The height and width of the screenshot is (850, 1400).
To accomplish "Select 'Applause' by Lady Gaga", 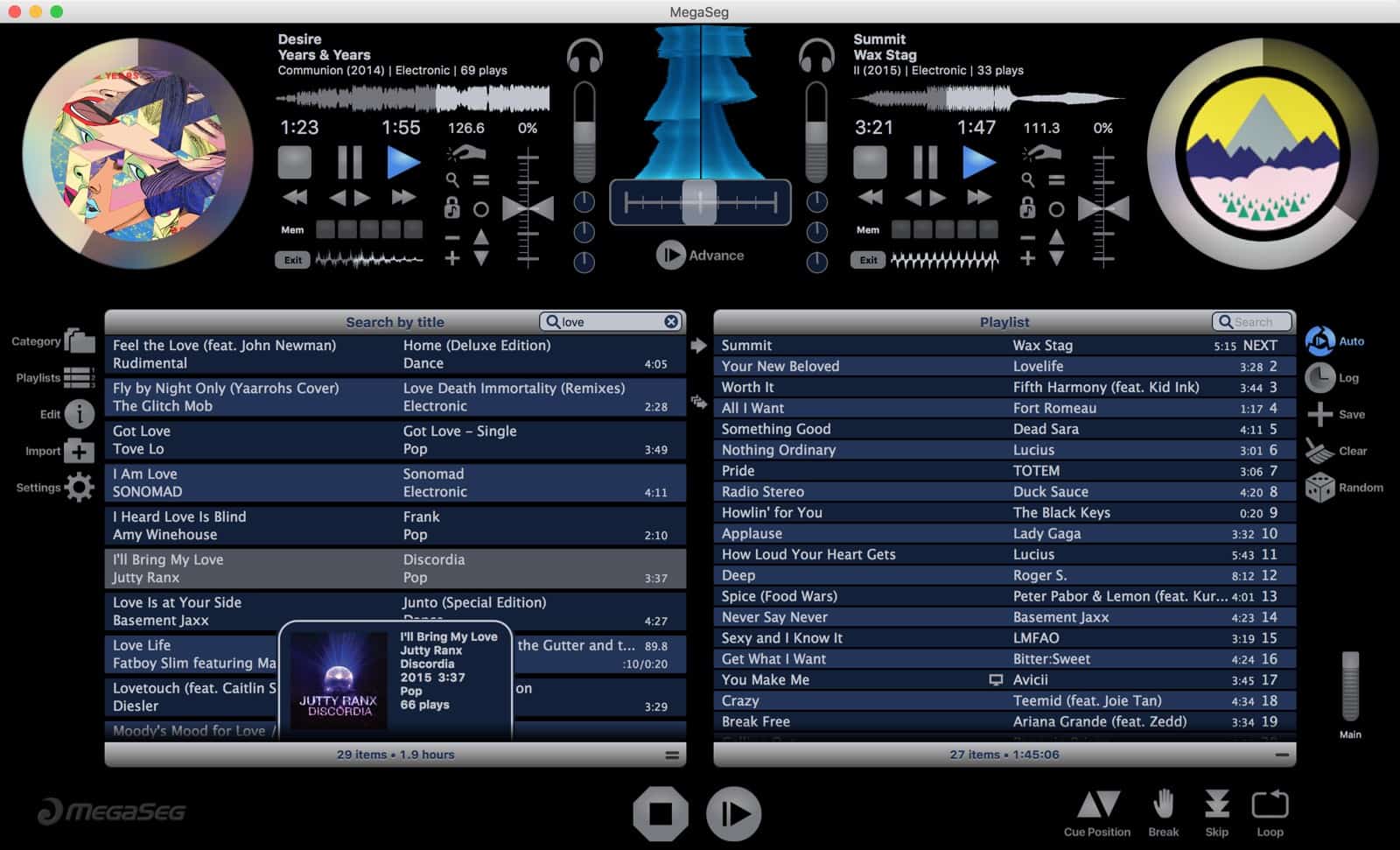I will click(x=1004, y=533).
